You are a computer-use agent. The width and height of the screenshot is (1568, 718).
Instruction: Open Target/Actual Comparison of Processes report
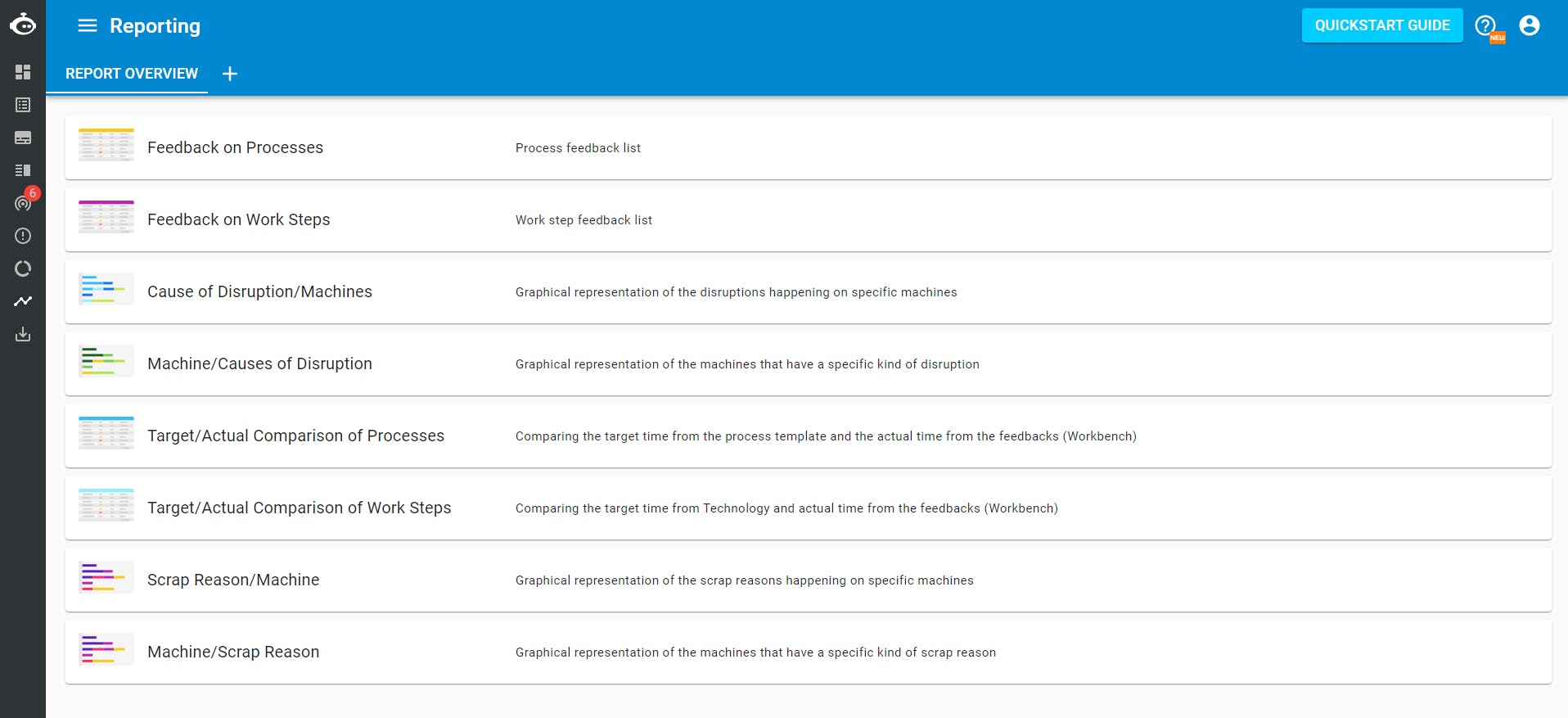tap(295, 436)
